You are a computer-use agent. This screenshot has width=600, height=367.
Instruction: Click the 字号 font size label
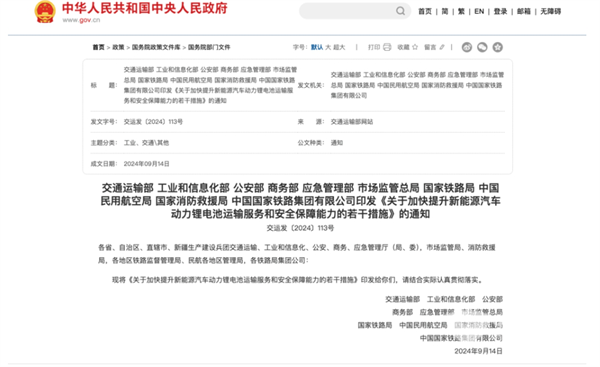click(x=300, y=47)
